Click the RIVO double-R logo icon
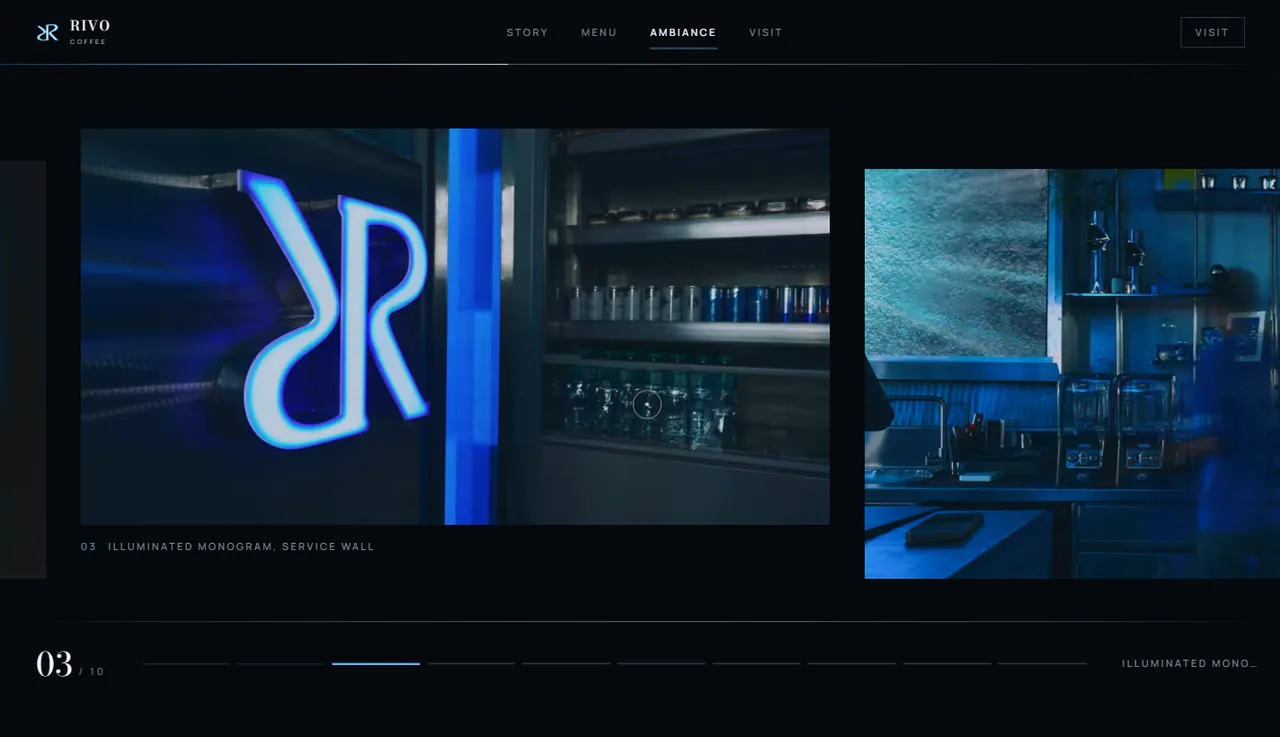 click(47, 33)
